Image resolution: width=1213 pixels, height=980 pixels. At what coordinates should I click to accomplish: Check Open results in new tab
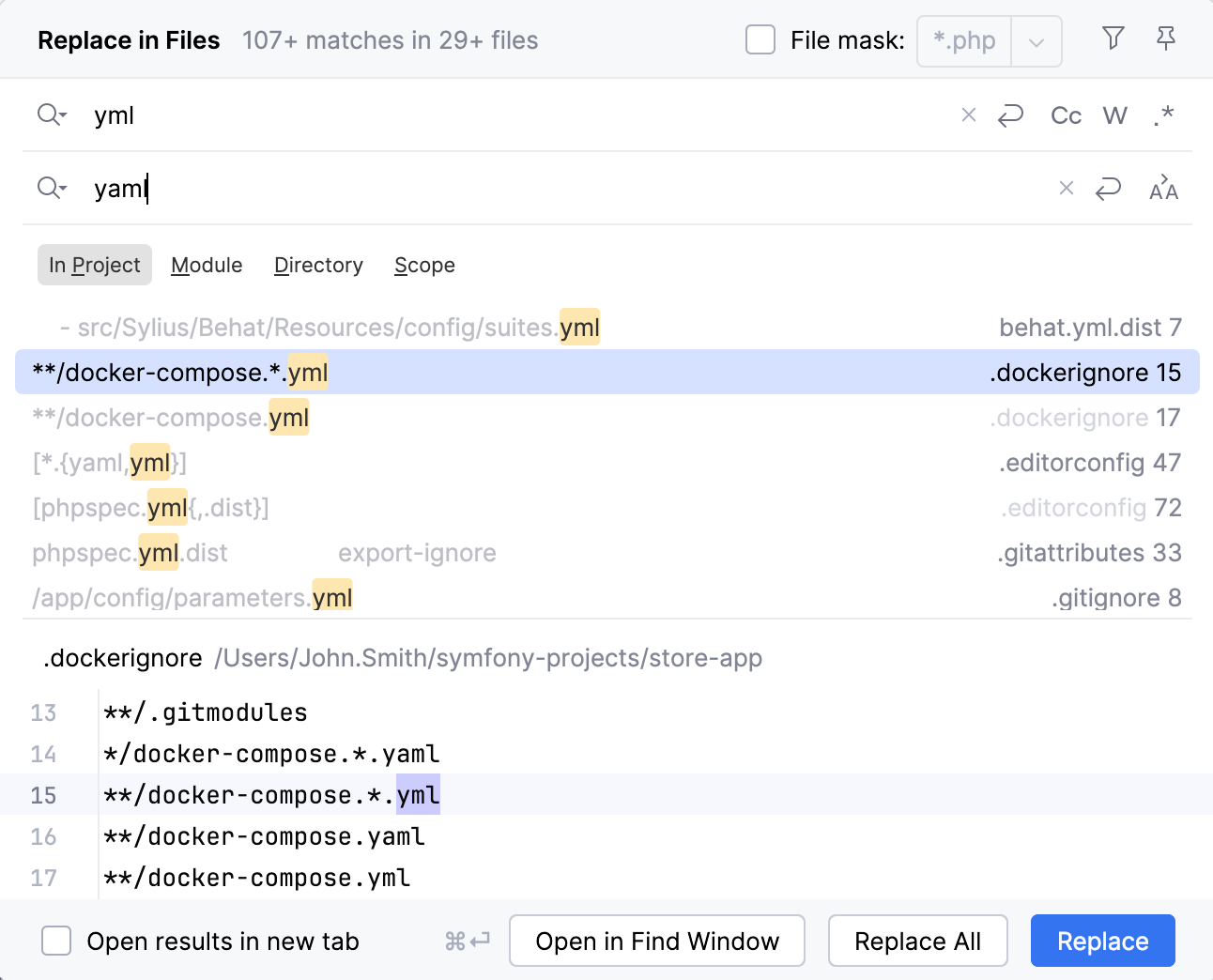pos(56,941)
